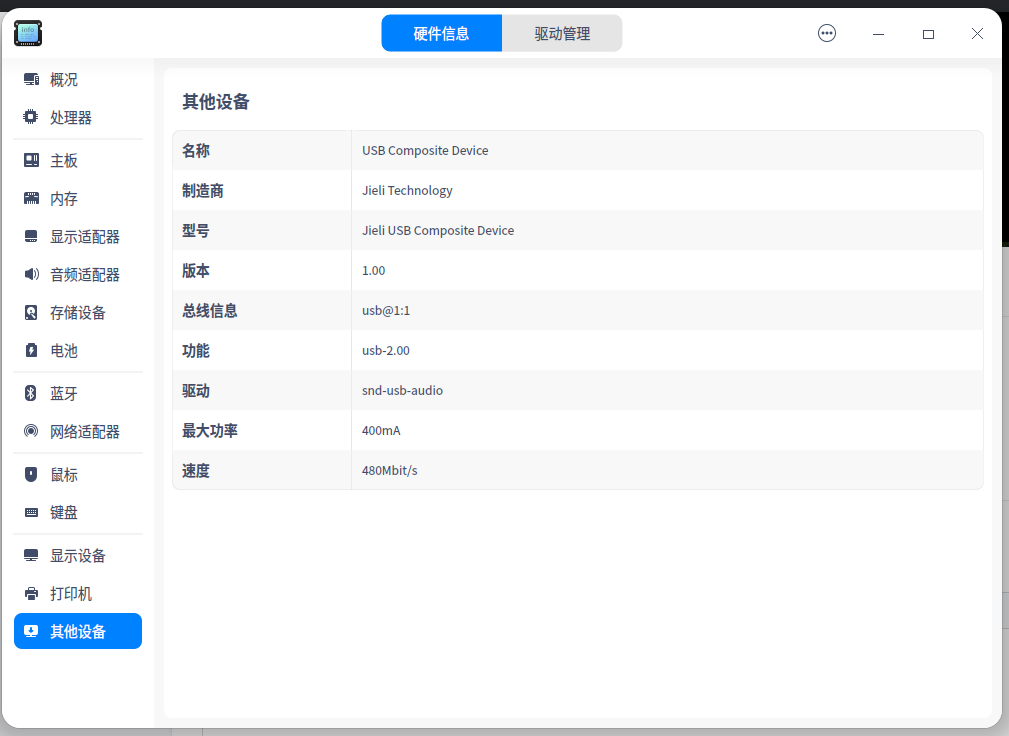The width and height of the screenshot is (1009, 736).
Task: Click the Device Manager app logo icon
Action: click(x=28, y=33)
